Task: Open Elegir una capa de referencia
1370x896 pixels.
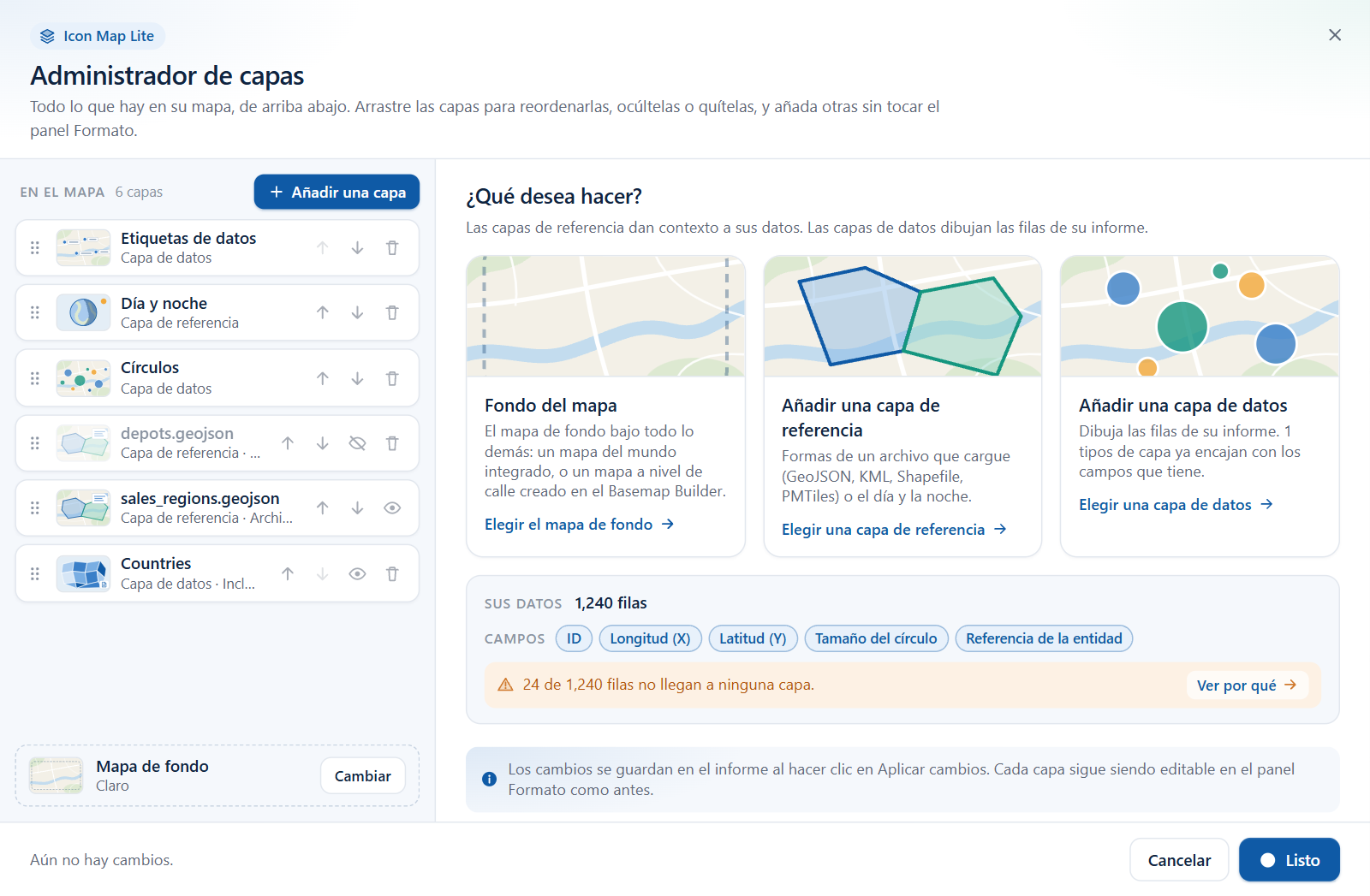Action: click(894, 530)
